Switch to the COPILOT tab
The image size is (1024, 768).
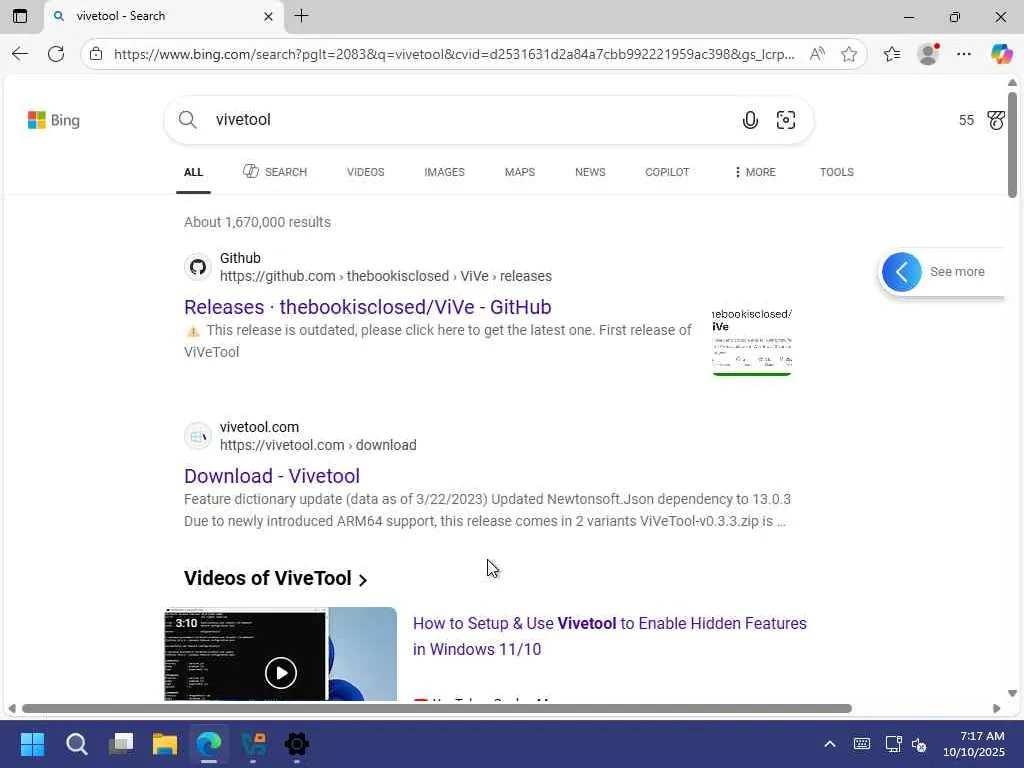click(x=667, y=172)
